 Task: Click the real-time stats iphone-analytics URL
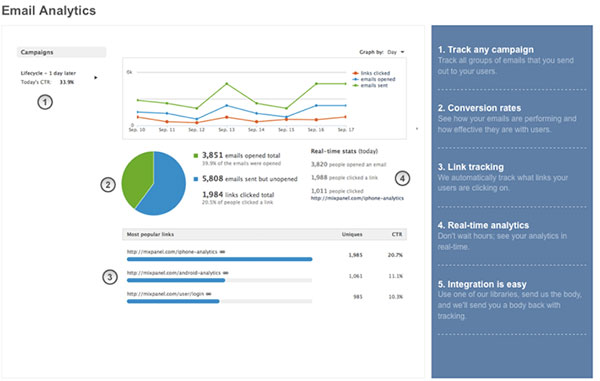pyautogui.click(x=357, y=198)
